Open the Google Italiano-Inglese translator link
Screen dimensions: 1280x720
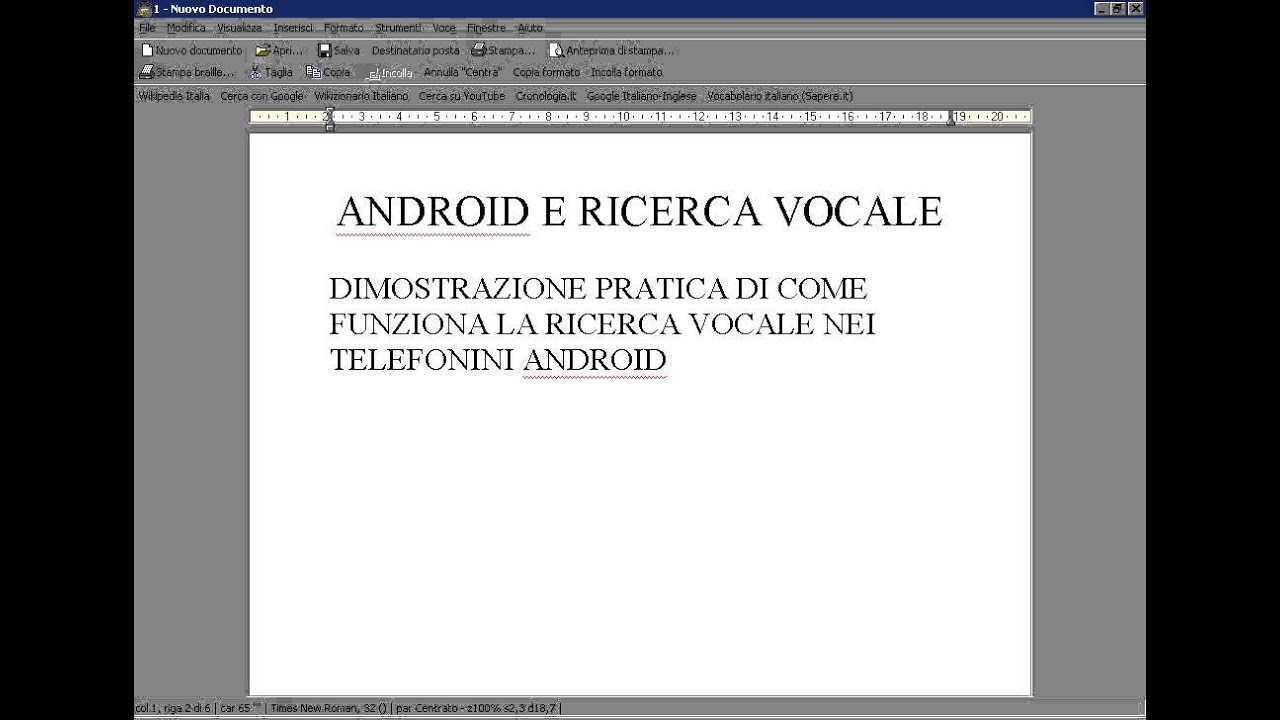(641, 96)
